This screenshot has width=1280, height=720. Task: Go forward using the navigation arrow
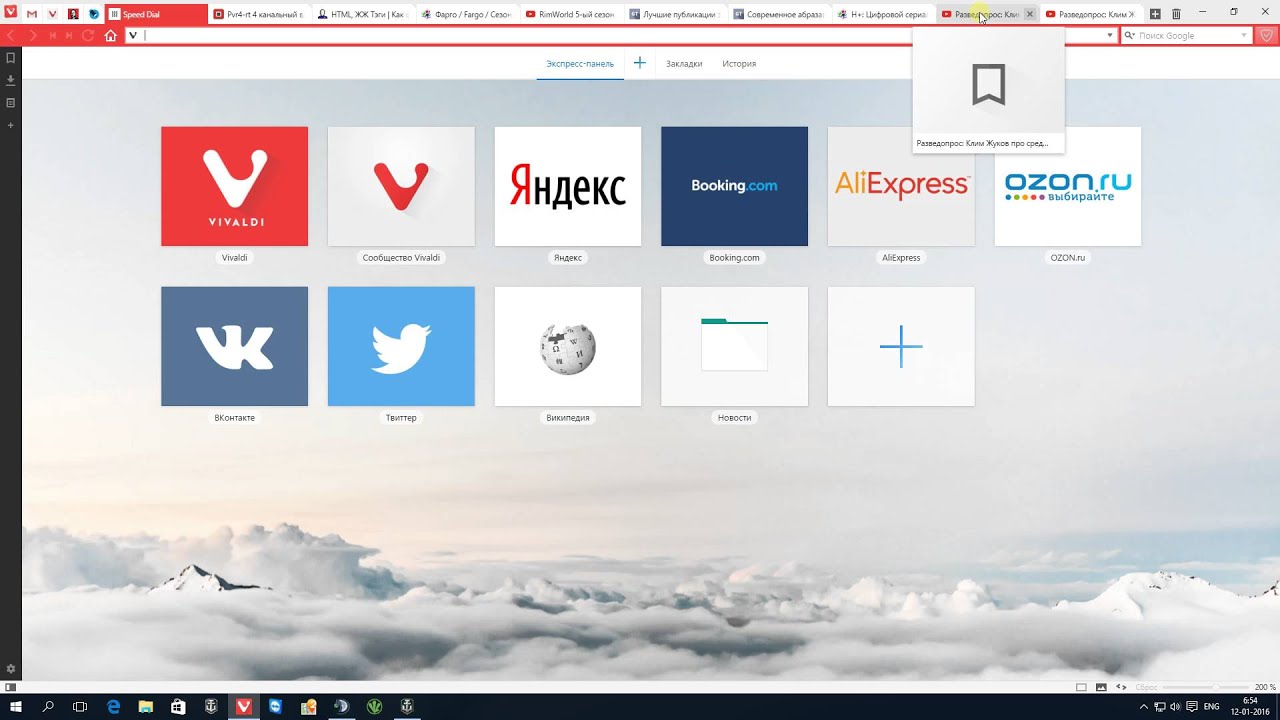33,35
